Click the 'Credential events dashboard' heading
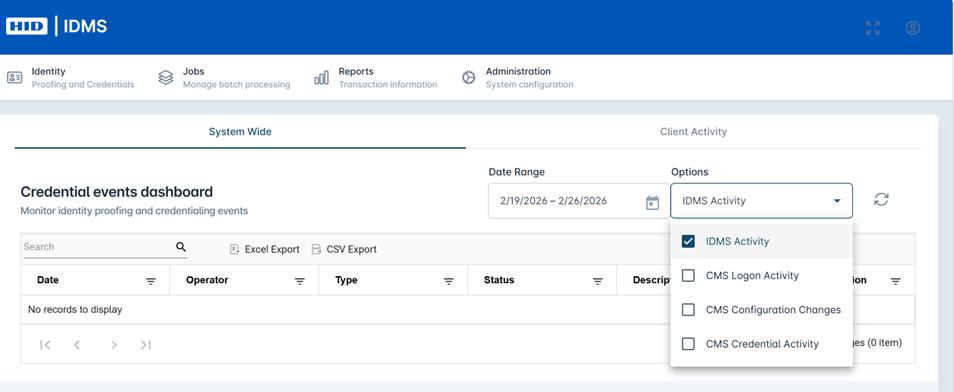The image size is (954, 392). (117, 192)
